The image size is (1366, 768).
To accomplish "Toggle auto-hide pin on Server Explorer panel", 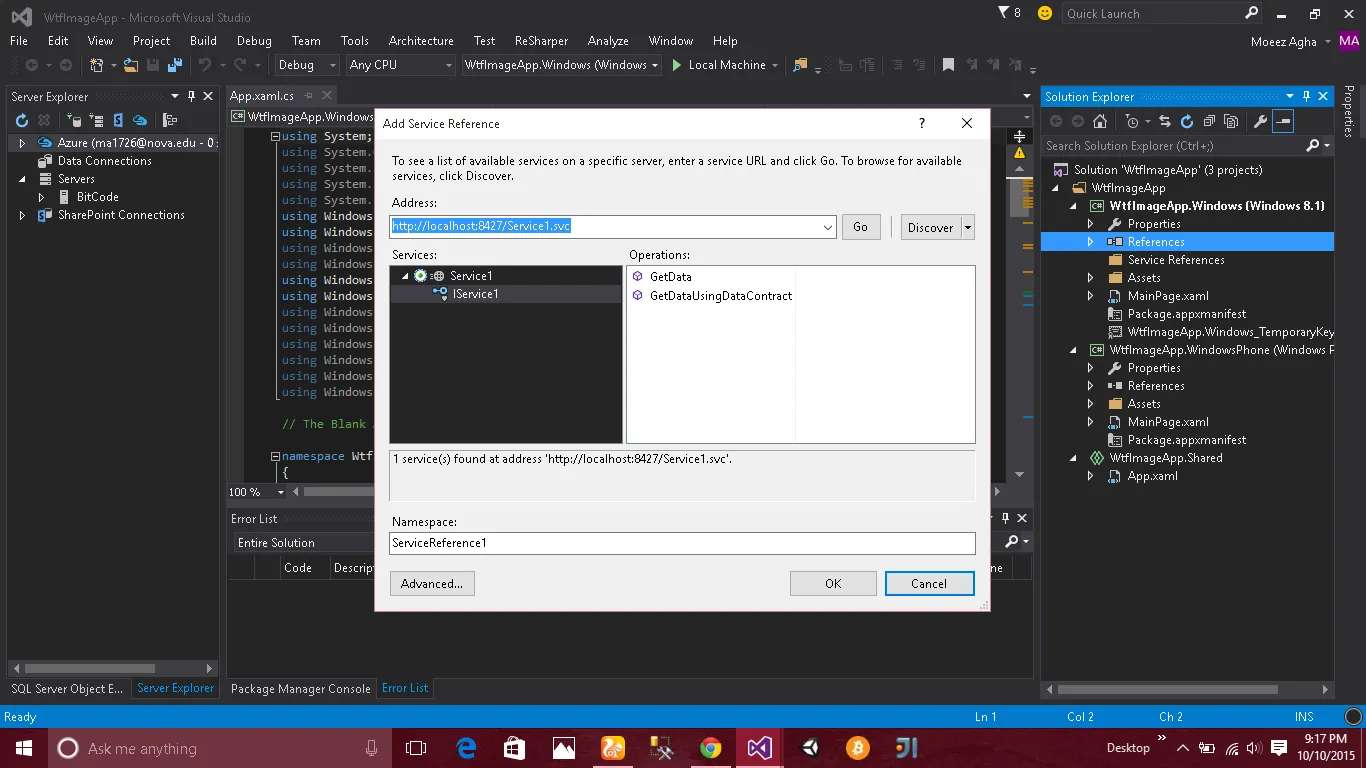I will click(x=191, y=96).
